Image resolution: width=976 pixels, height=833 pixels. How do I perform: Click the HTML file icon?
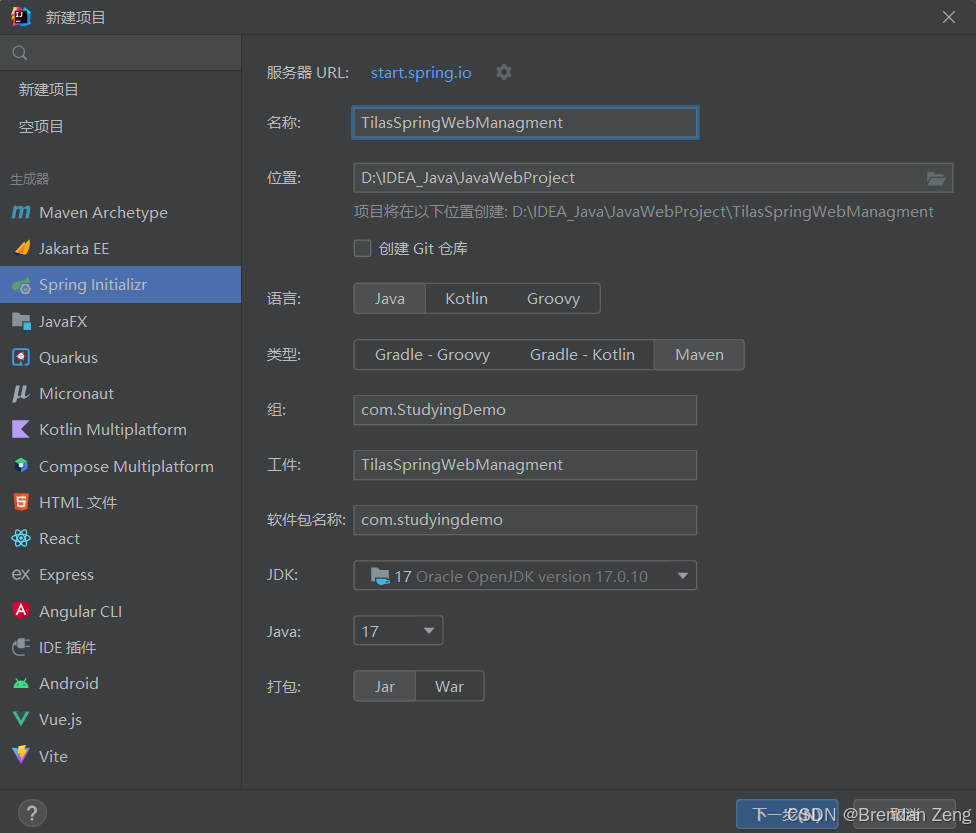pyautogui.click(x=21, y=502)
